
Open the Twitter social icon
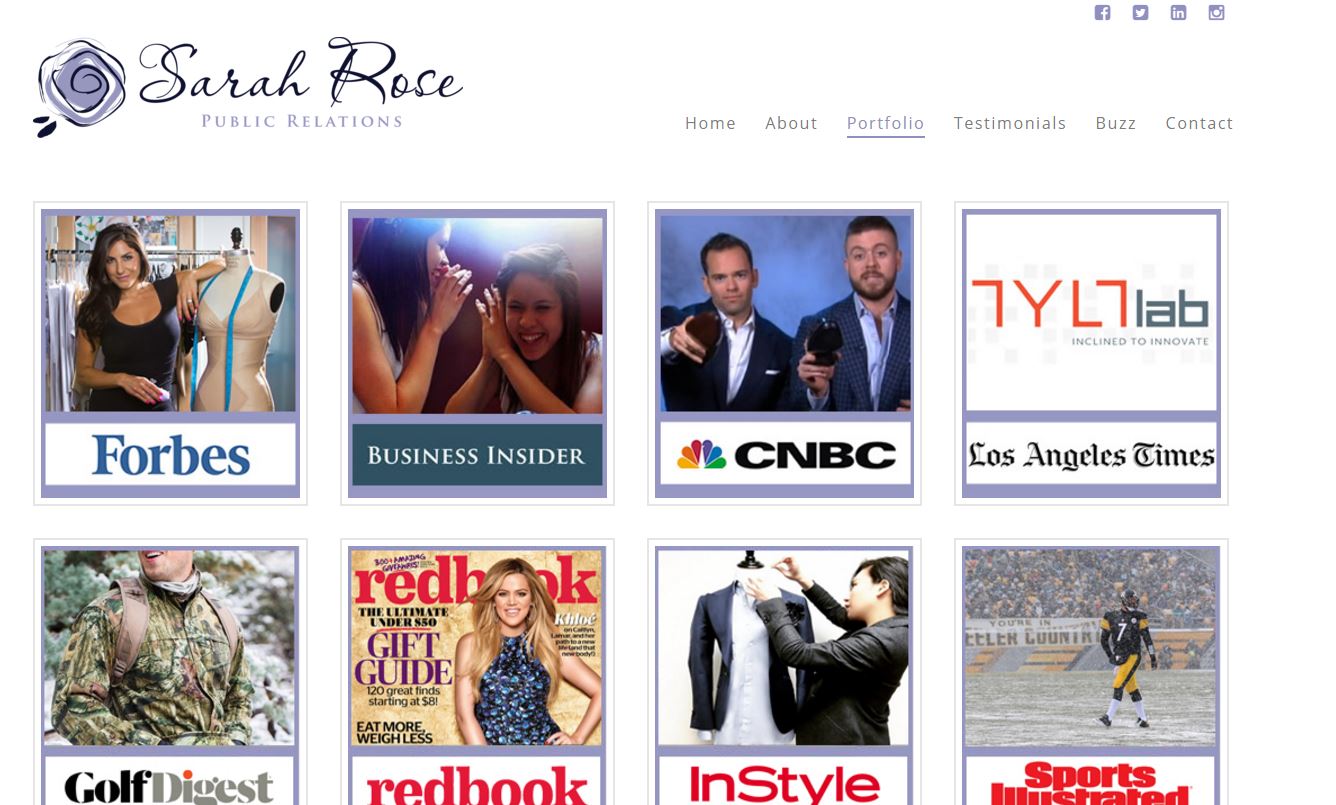click(1140, 13)
